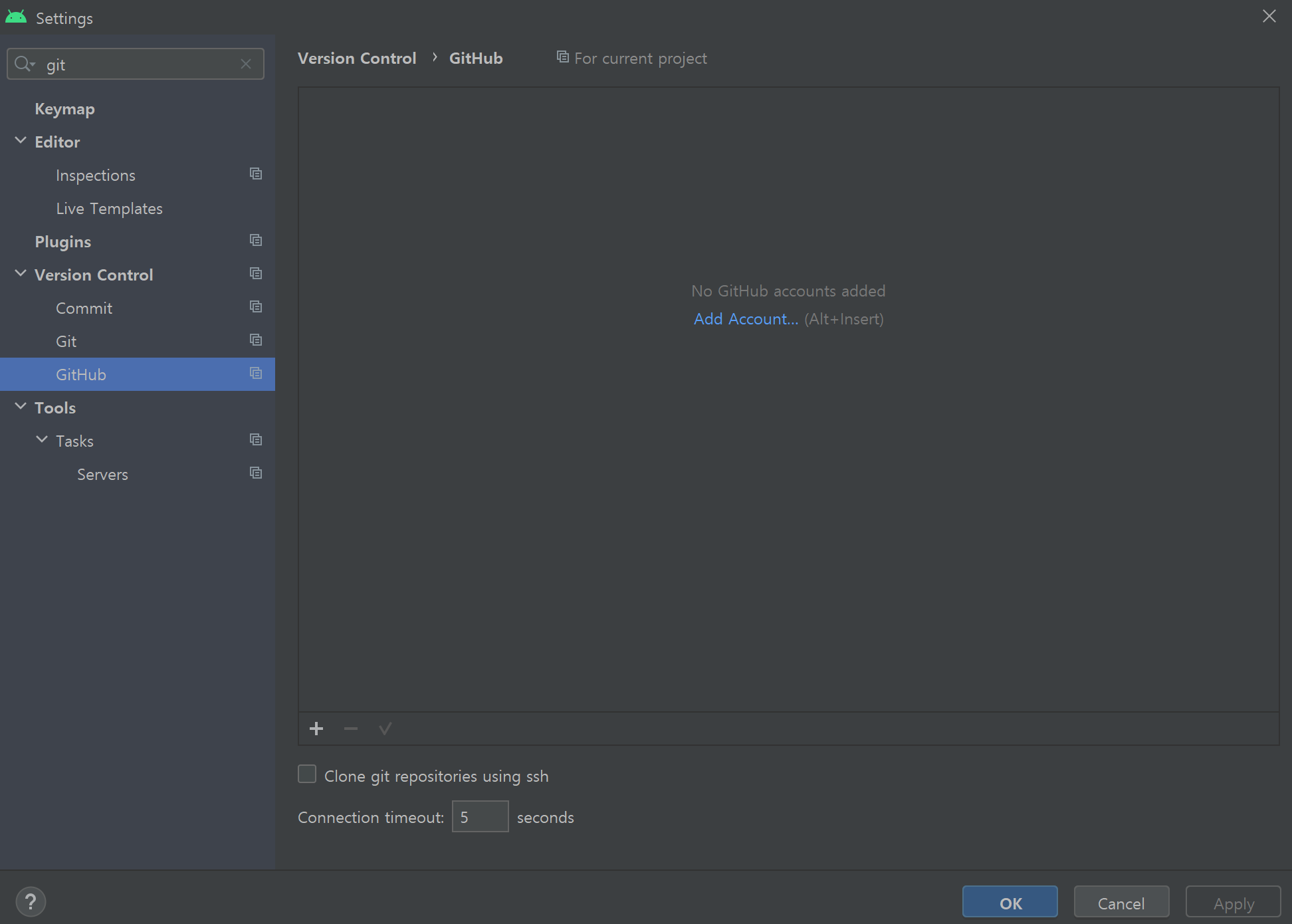Select the Tools settings entry
This screenshot has width=1292, height=924.
click(x=55, y=408)
